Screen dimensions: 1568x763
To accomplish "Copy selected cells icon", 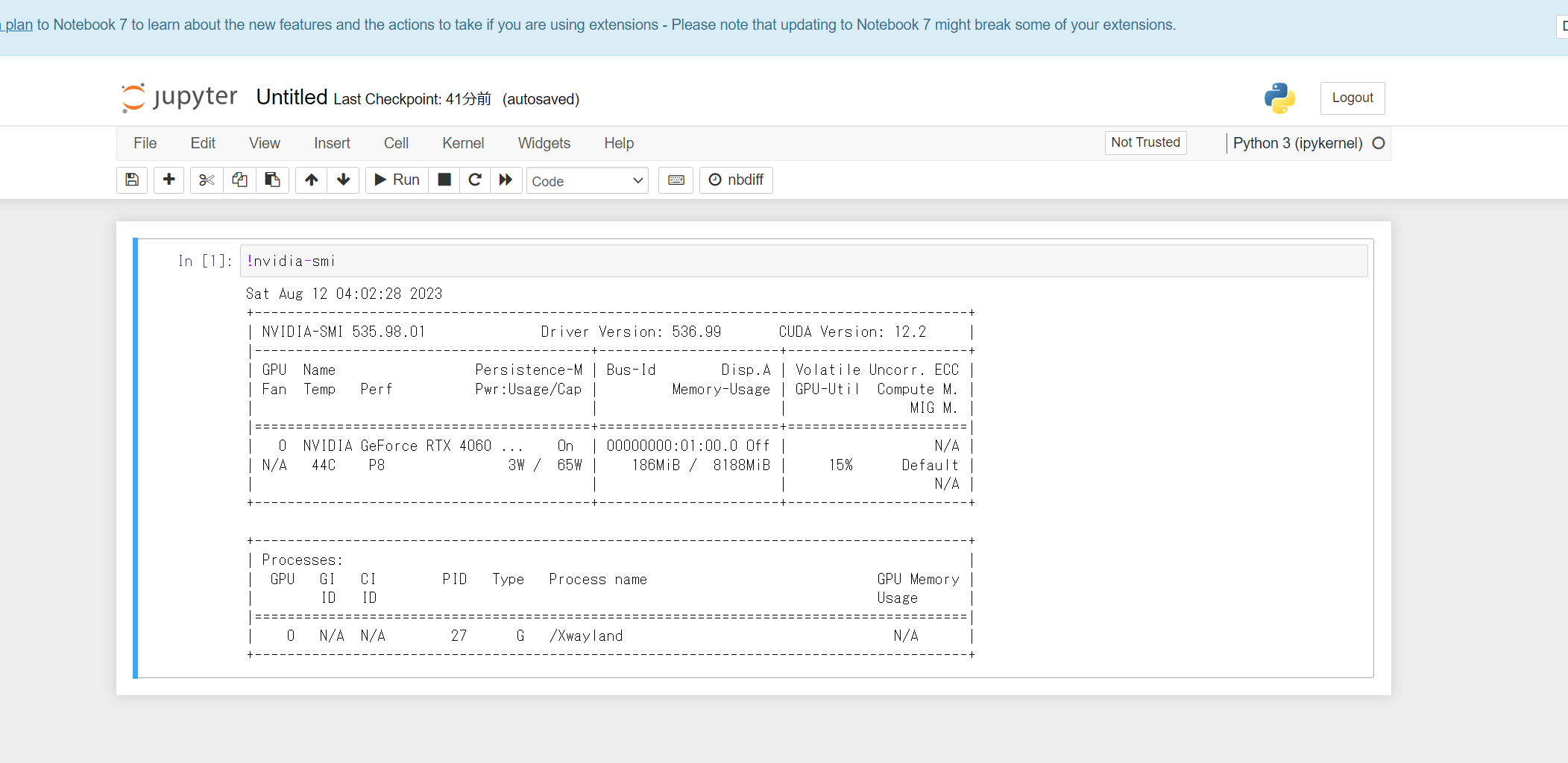I will coord(239,180).
